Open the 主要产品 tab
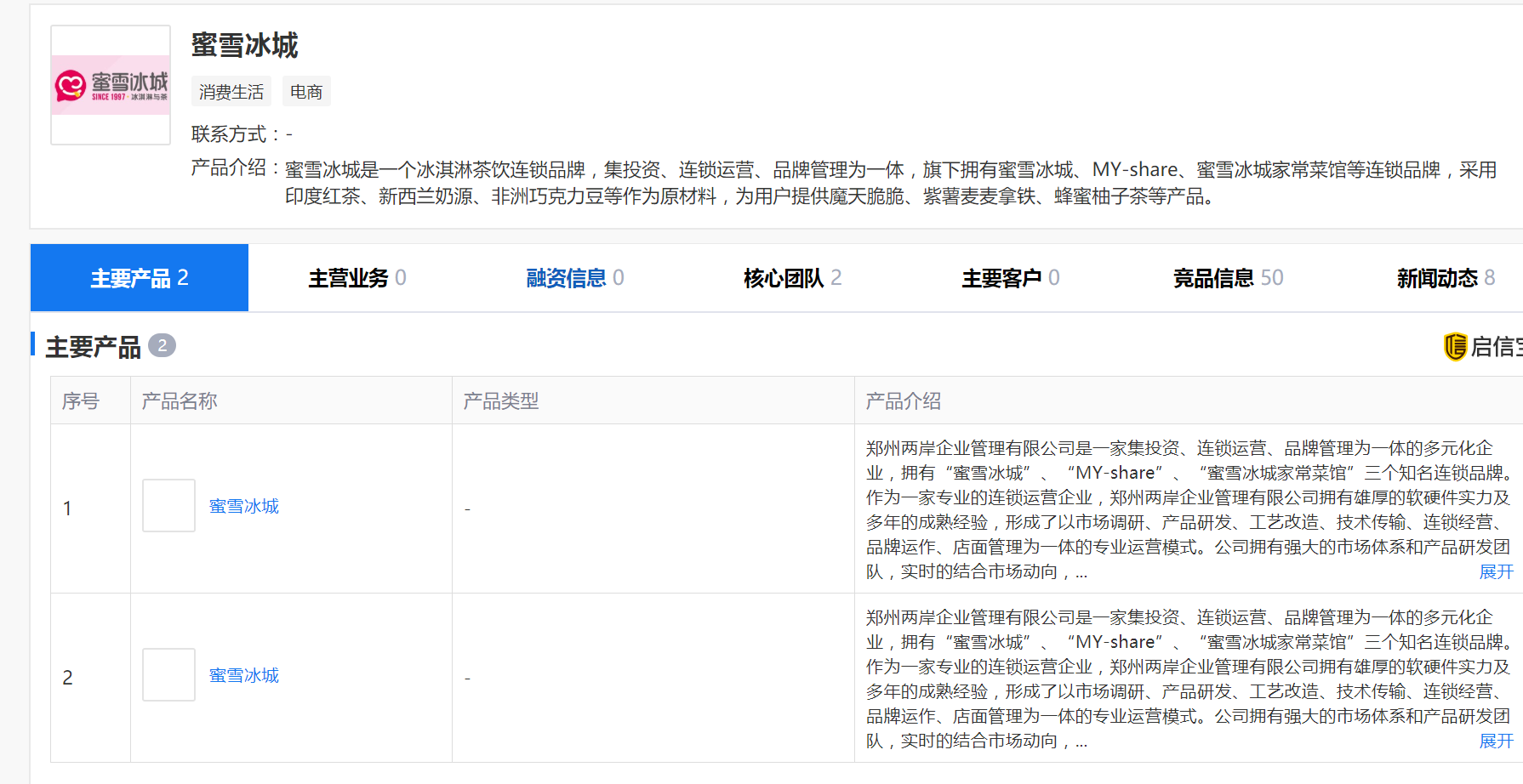This screenshot has width=1523, height=784. click(140, 278)
